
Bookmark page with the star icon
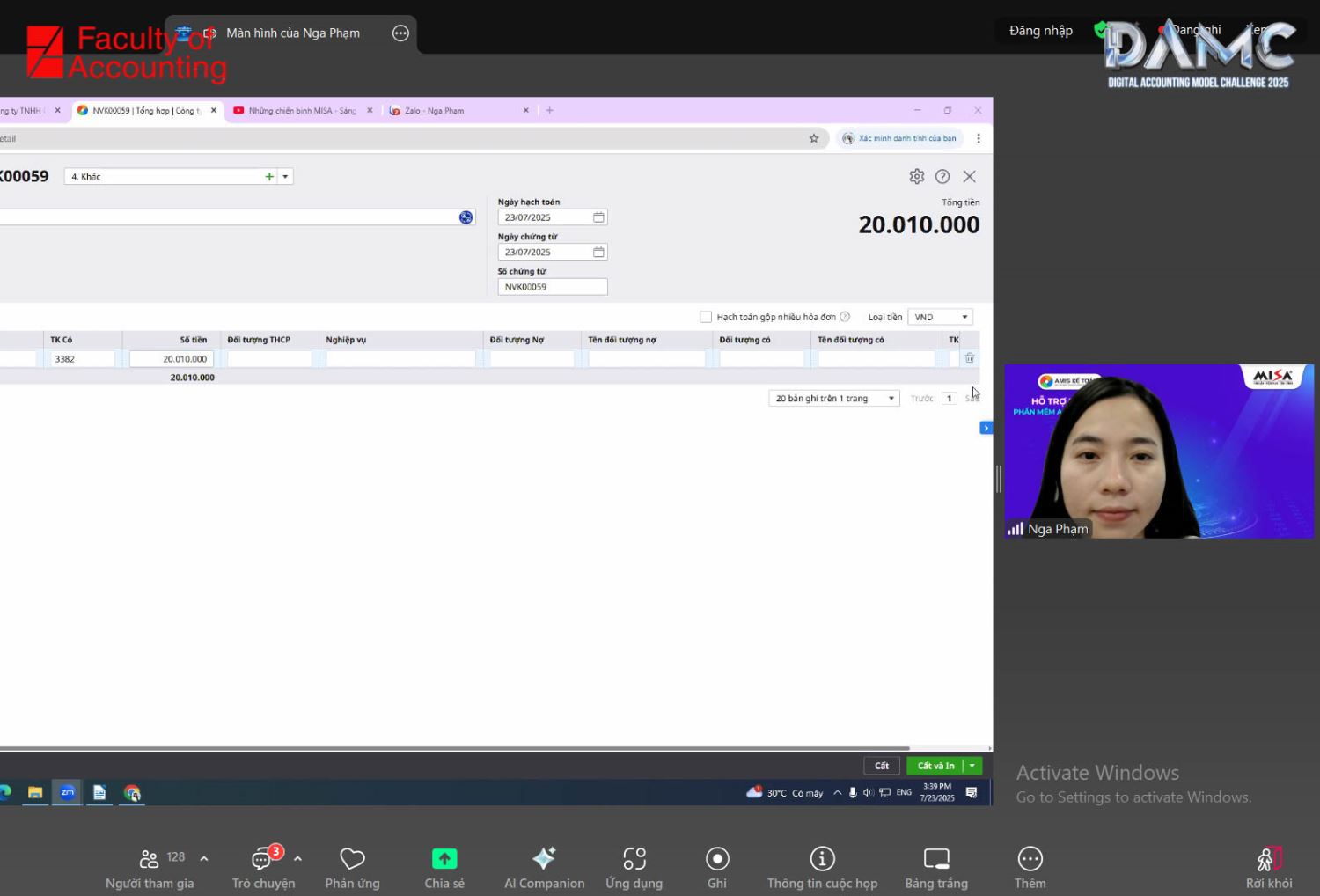(814, 138)
